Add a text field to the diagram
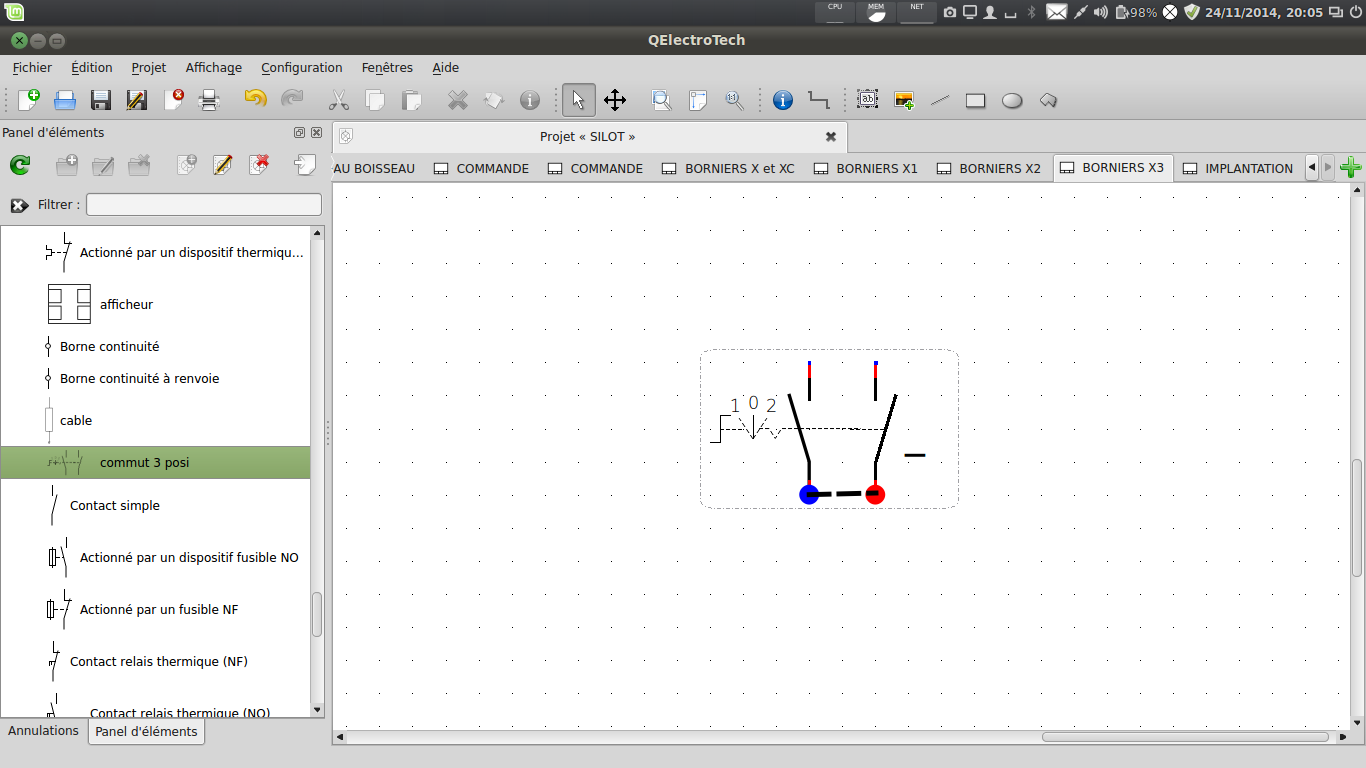 (x=867, y=100)
